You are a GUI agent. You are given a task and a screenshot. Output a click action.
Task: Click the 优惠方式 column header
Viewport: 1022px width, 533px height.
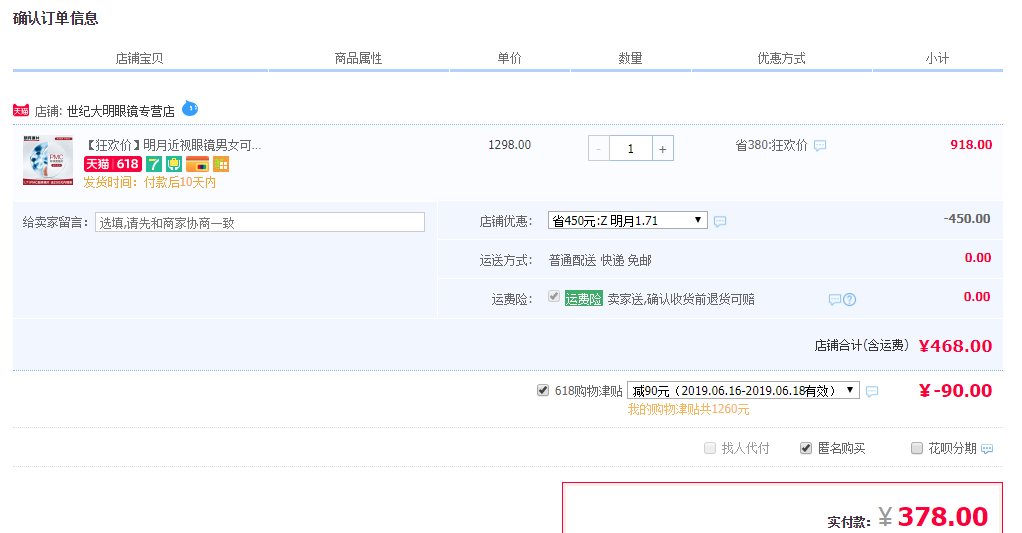pyautogui.click(x=781, y=59)
